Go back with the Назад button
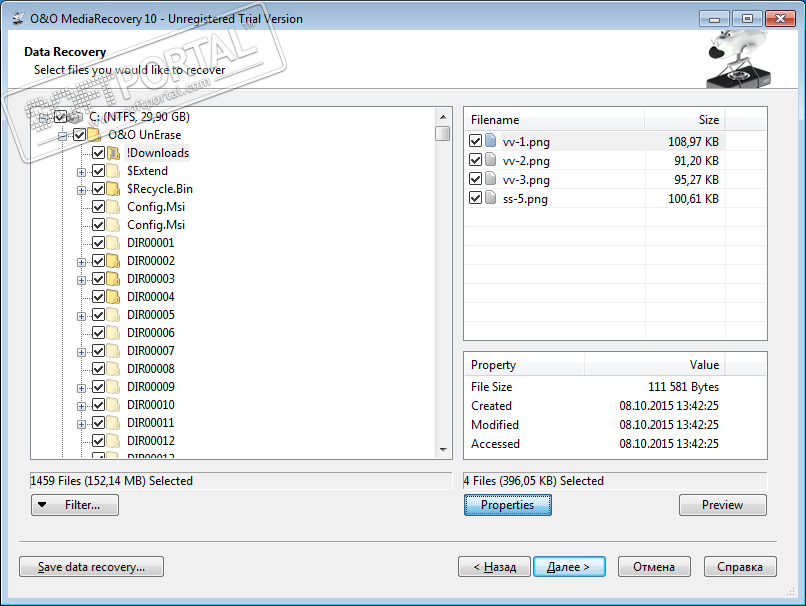The width and height of the screenshot is (806, 606). point(494,566)
